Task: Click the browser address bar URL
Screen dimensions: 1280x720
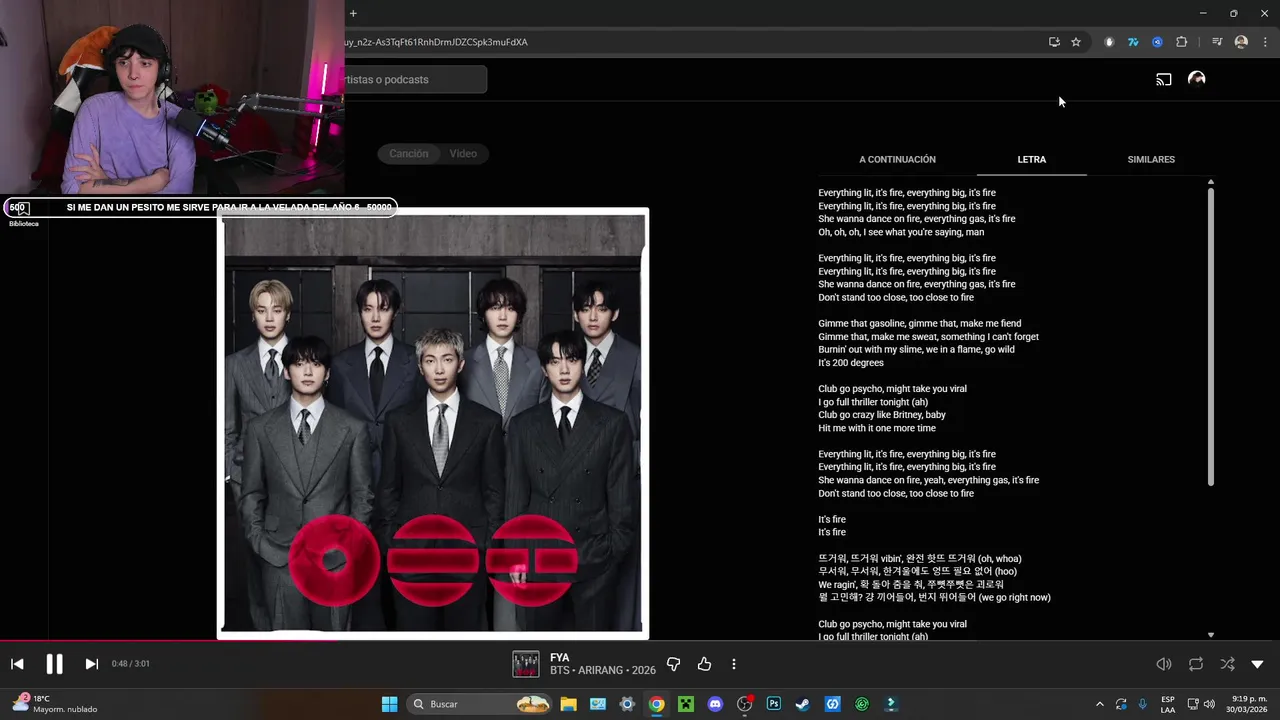Action: pyautogui.click(x=436, y=42)
